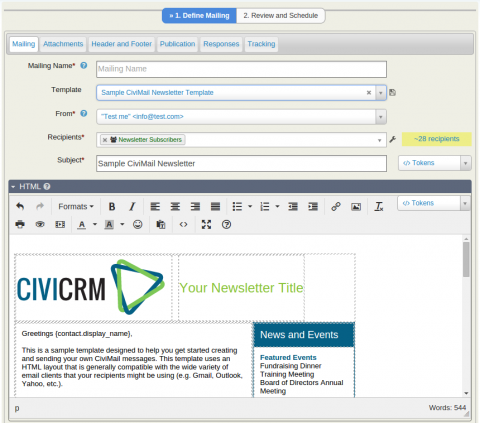Open HTML editor Tokens dropdown

pyautogui.click(x=434, y=203)
